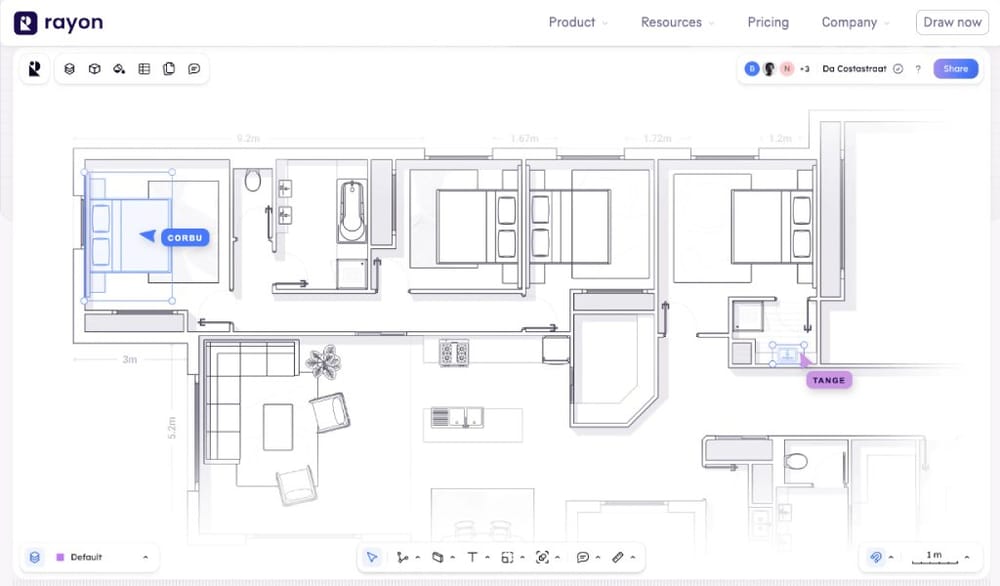This screenshot has width=1000, height=586.
Task: Select the arrow selection tool
Action: pos(372,557)
